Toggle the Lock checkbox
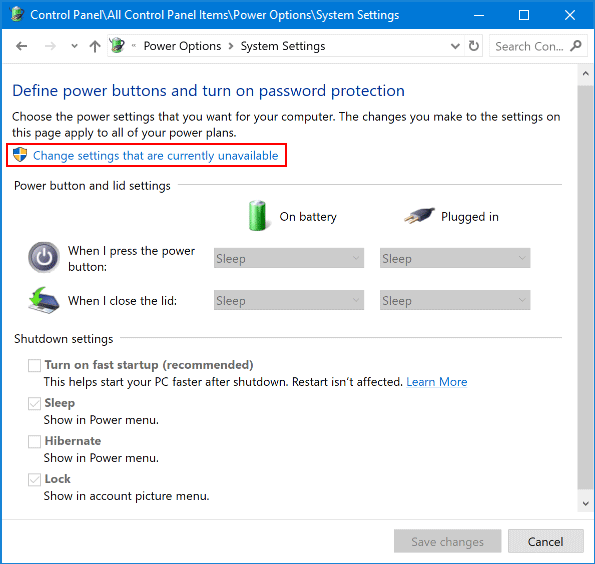This screenshot has width=595, height=564. pyautogui.click(x=34, y=480)
